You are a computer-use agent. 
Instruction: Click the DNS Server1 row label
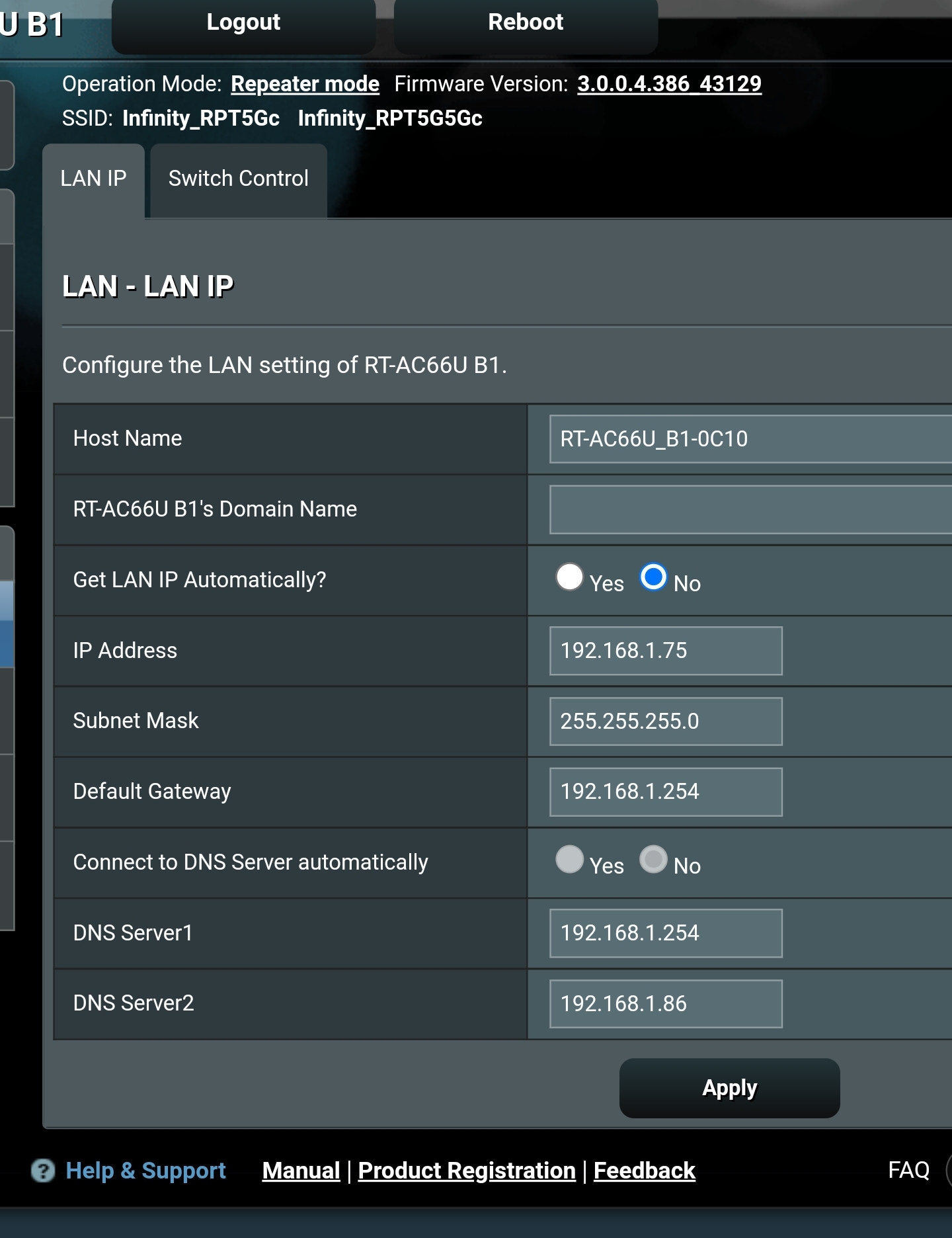(x=133, y=933)
